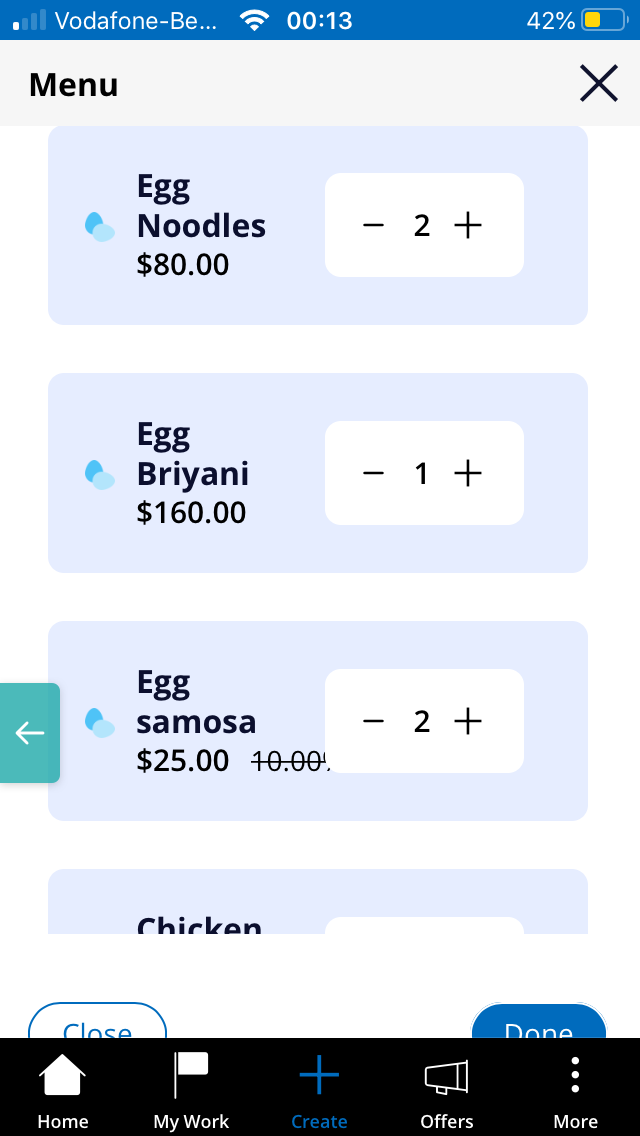The image size is (640, 1136).
Task: Tap the egg icon beside Egg samosa
Action: pyautogui.click(x=100, y=722)
